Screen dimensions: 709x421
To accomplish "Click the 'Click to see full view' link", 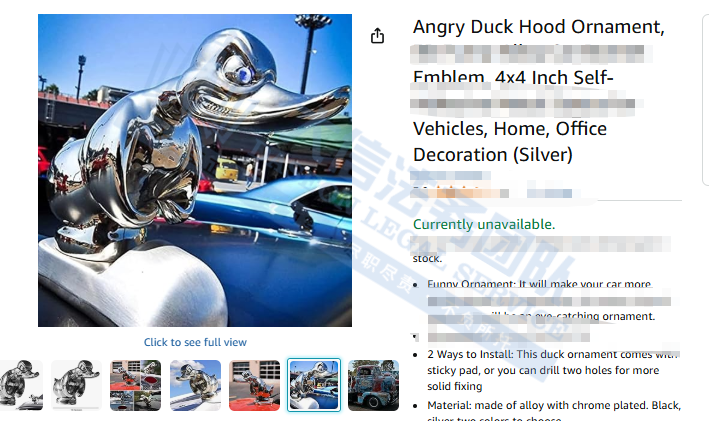I will [x=195, y=342].
